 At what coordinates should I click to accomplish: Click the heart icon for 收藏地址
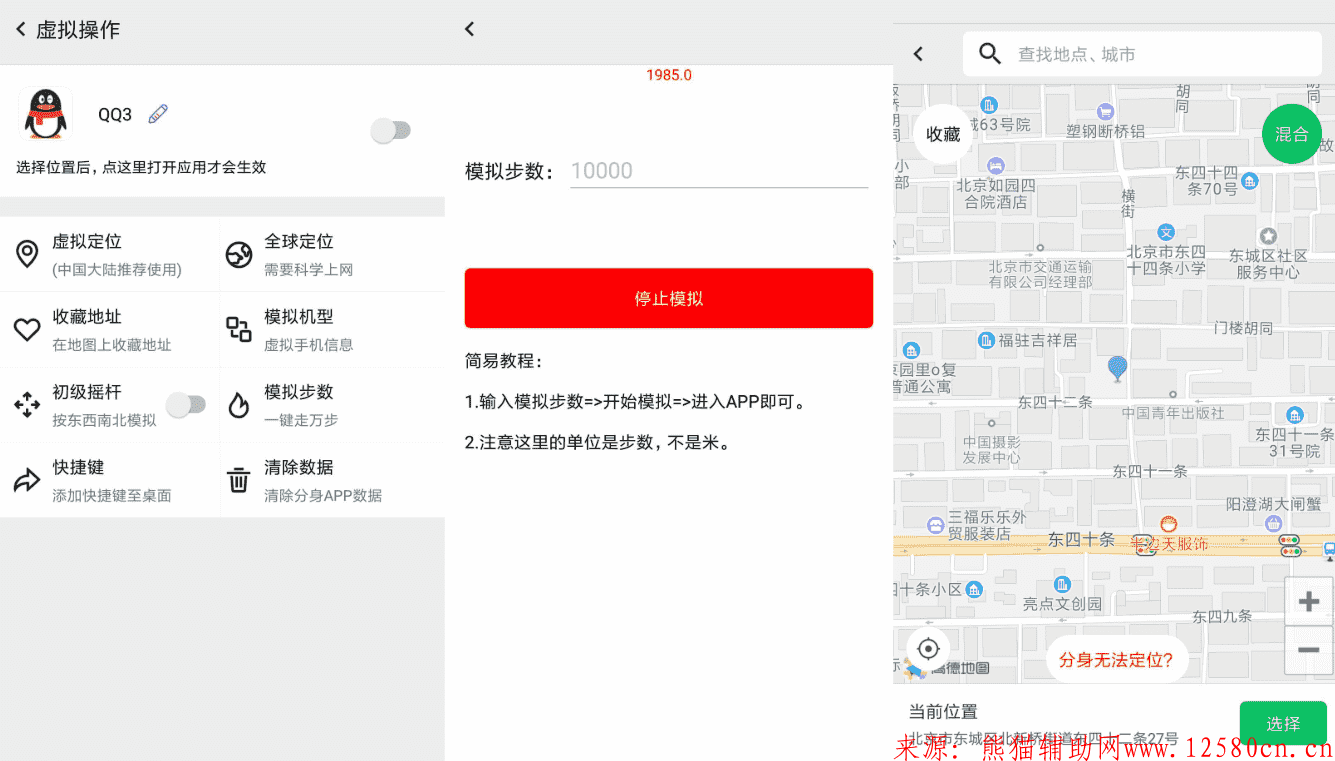click(x=27, y=330)
